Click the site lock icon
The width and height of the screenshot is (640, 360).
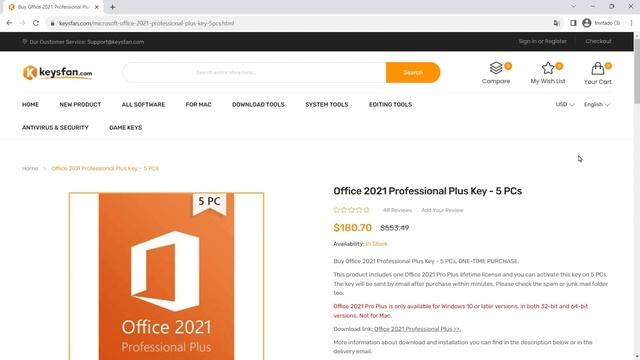[52, 23]
